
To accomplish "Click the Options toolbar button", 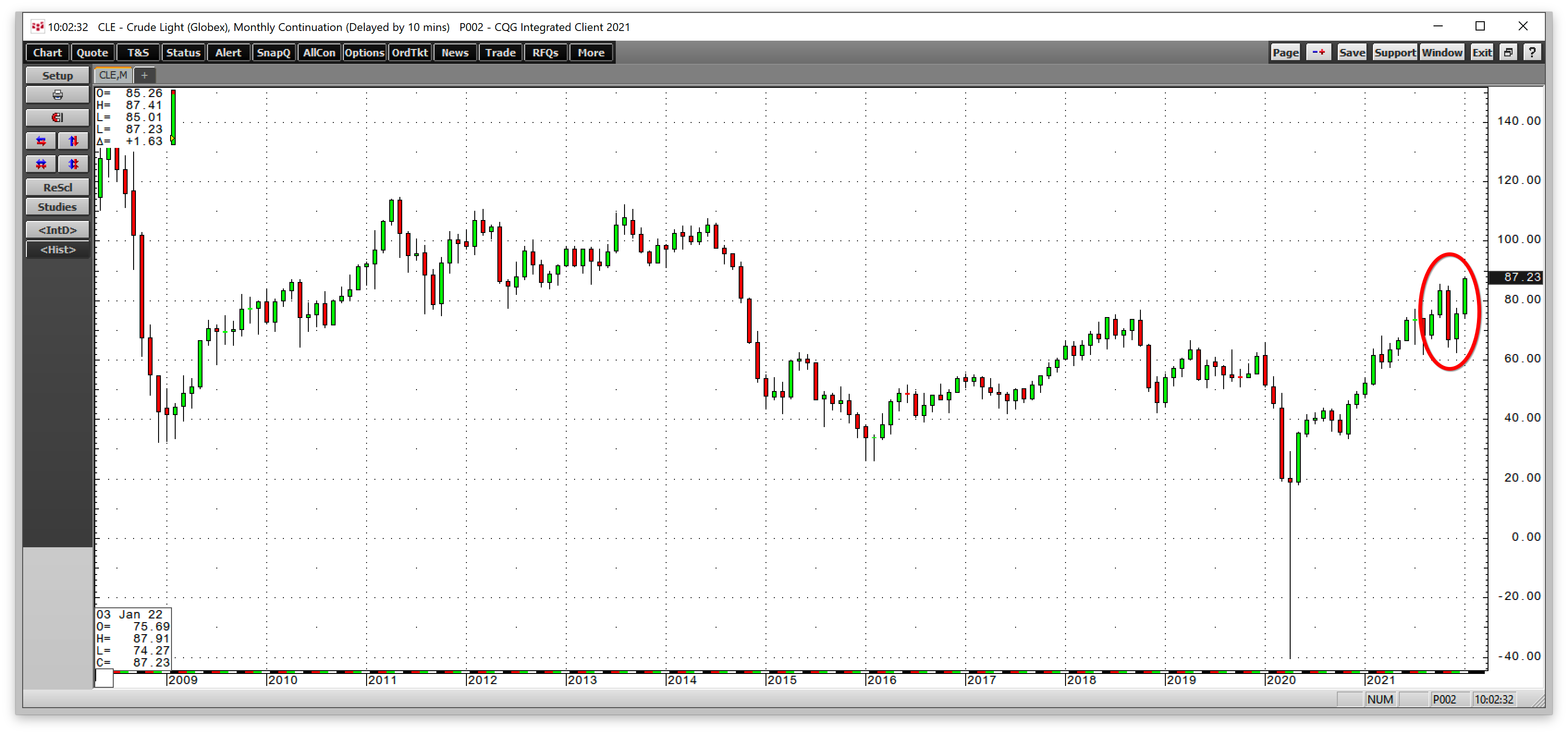I will pos(364,53).
